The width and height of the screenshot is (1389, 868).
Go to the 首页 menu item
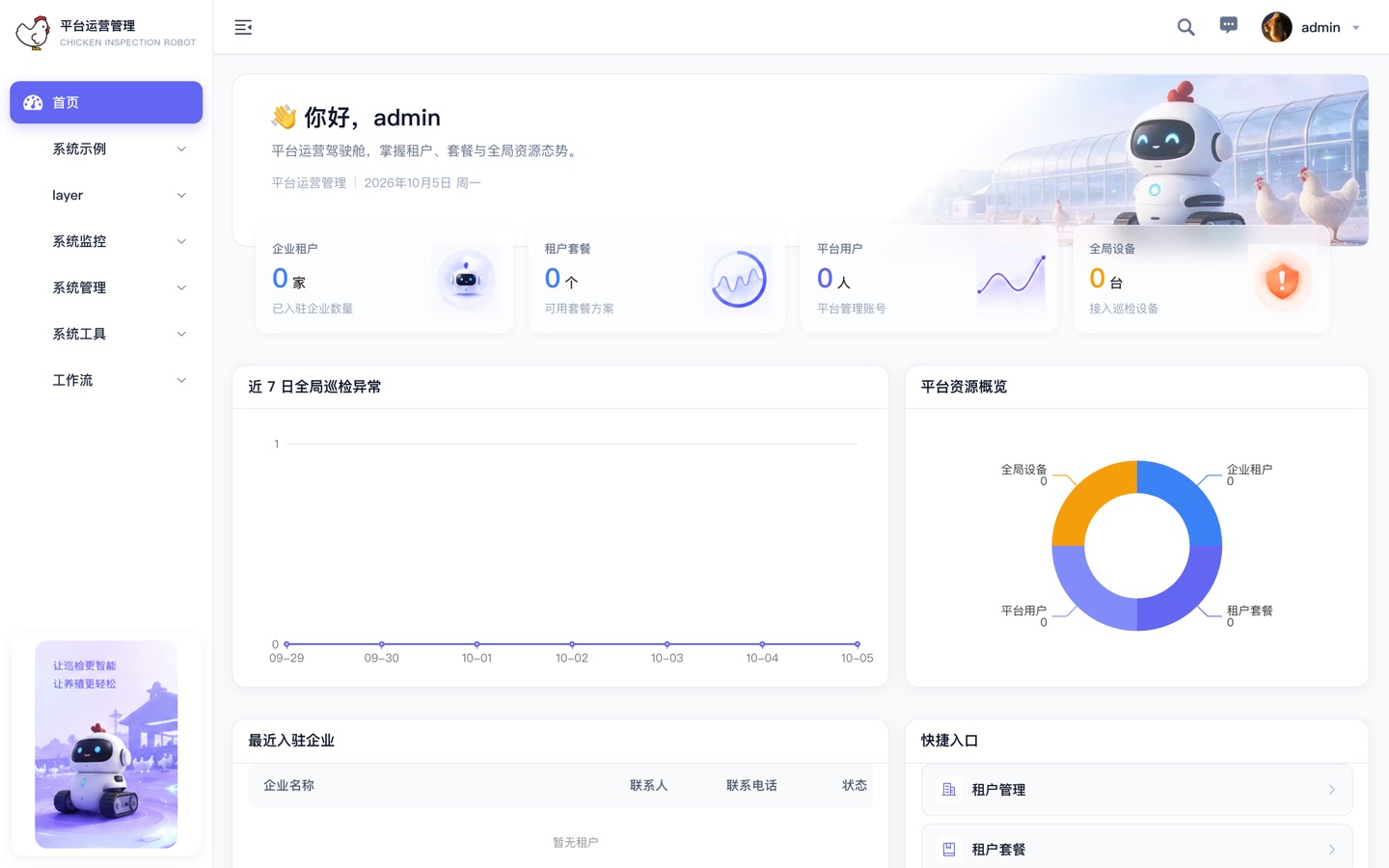coord(106,102)
